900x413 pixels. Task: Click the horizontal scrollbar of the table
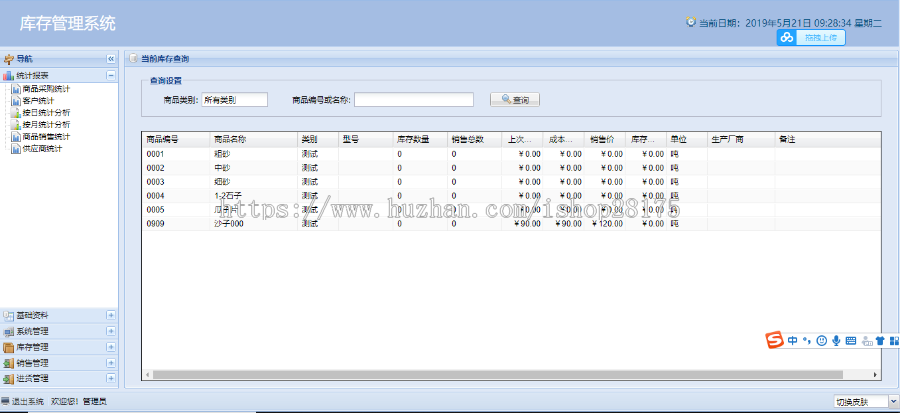[x=497, y=375]
